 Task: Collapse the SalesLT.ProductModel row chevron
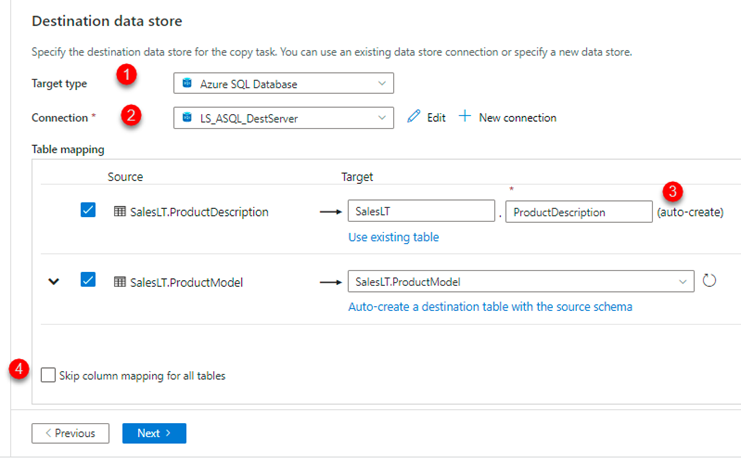pos(54,282)
